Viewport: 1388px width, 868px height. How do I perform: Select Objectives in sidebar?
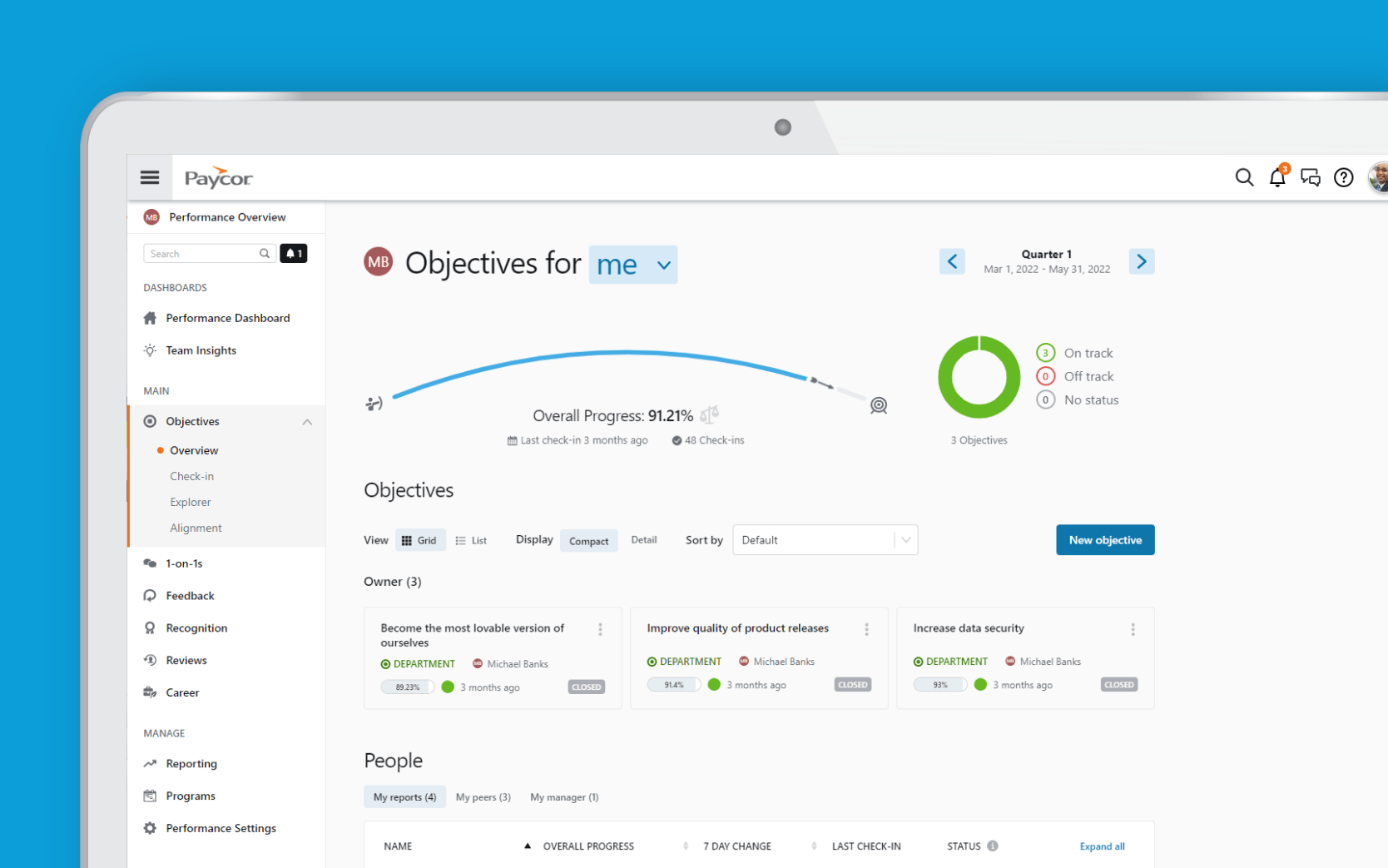(192, 421)
